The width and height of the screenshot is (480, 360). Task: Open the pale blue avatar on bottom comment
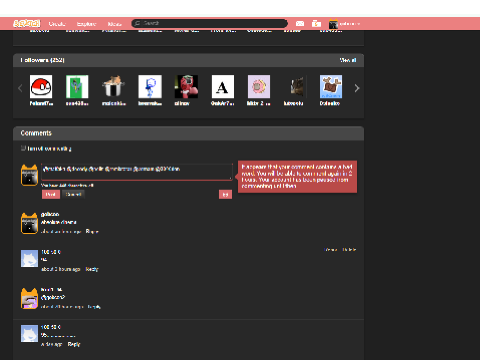29,334
